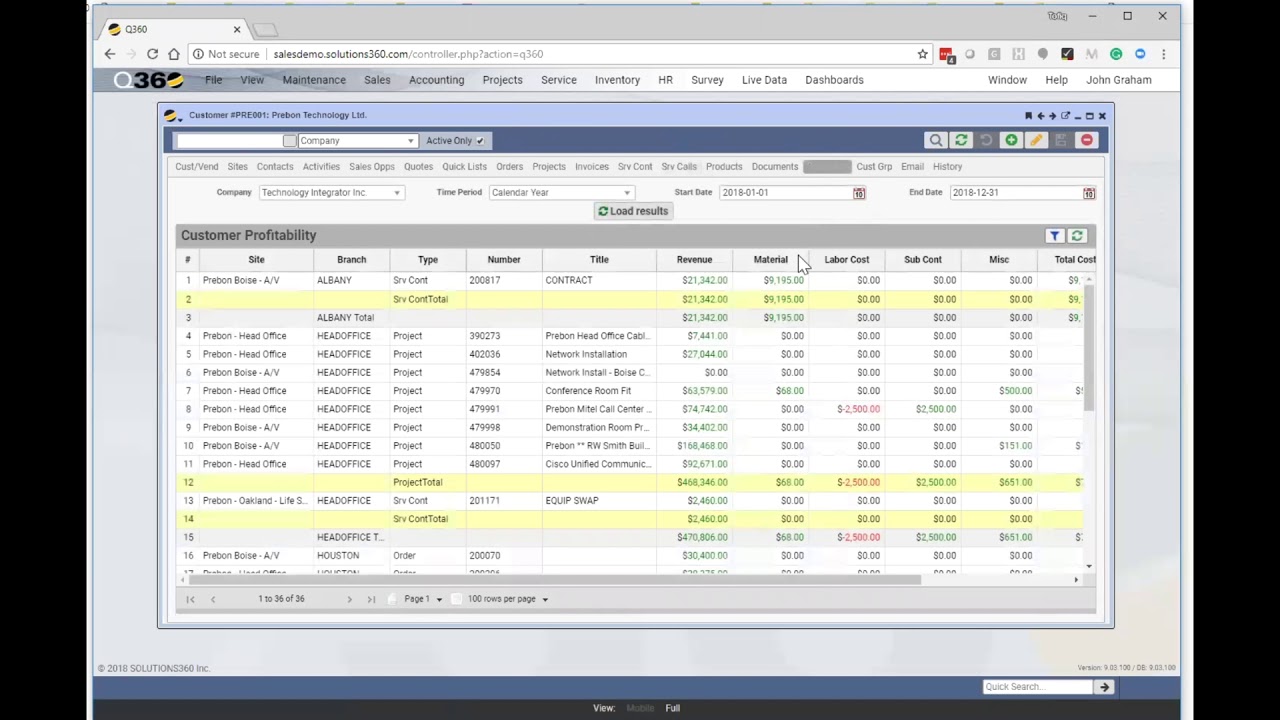
Task: Click the green refresh icon in customer toolbar
Action: [x=961, y=141]
